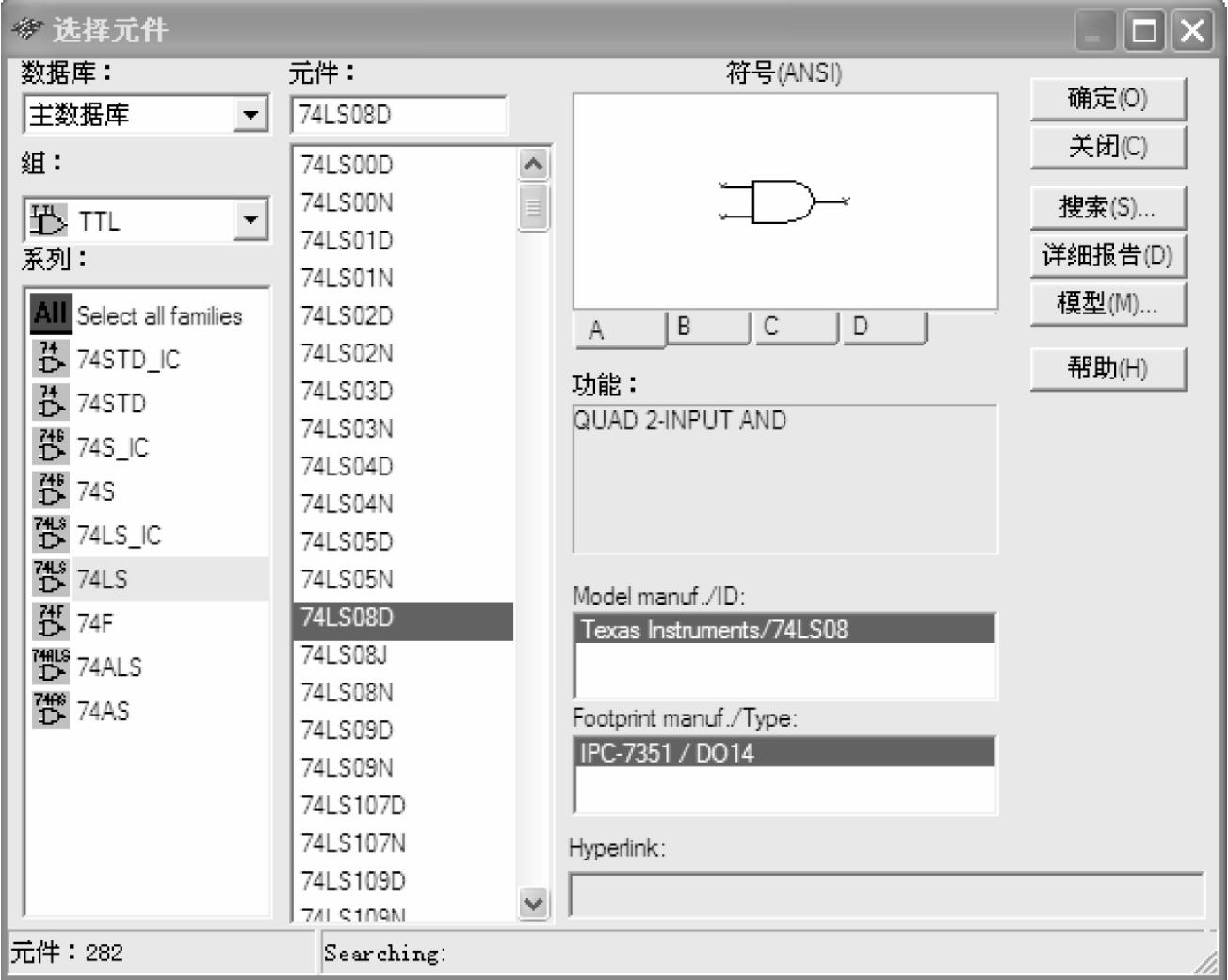This screenshot has height=980, width=1228.
Task: Select the Texas Instruments/74LS08 model entry
Action: click(784, 629)
